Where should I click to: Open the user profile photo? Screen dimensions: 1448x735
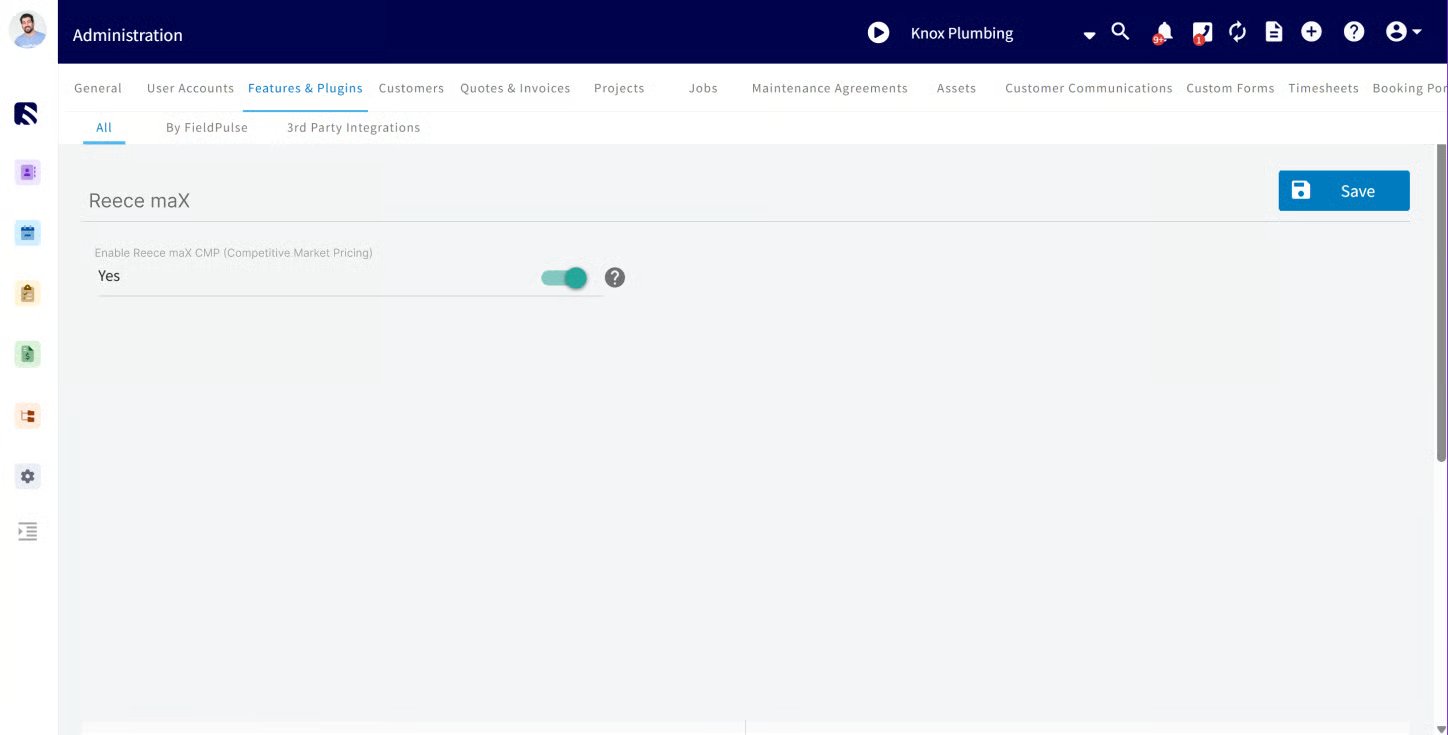pos(28,30)
